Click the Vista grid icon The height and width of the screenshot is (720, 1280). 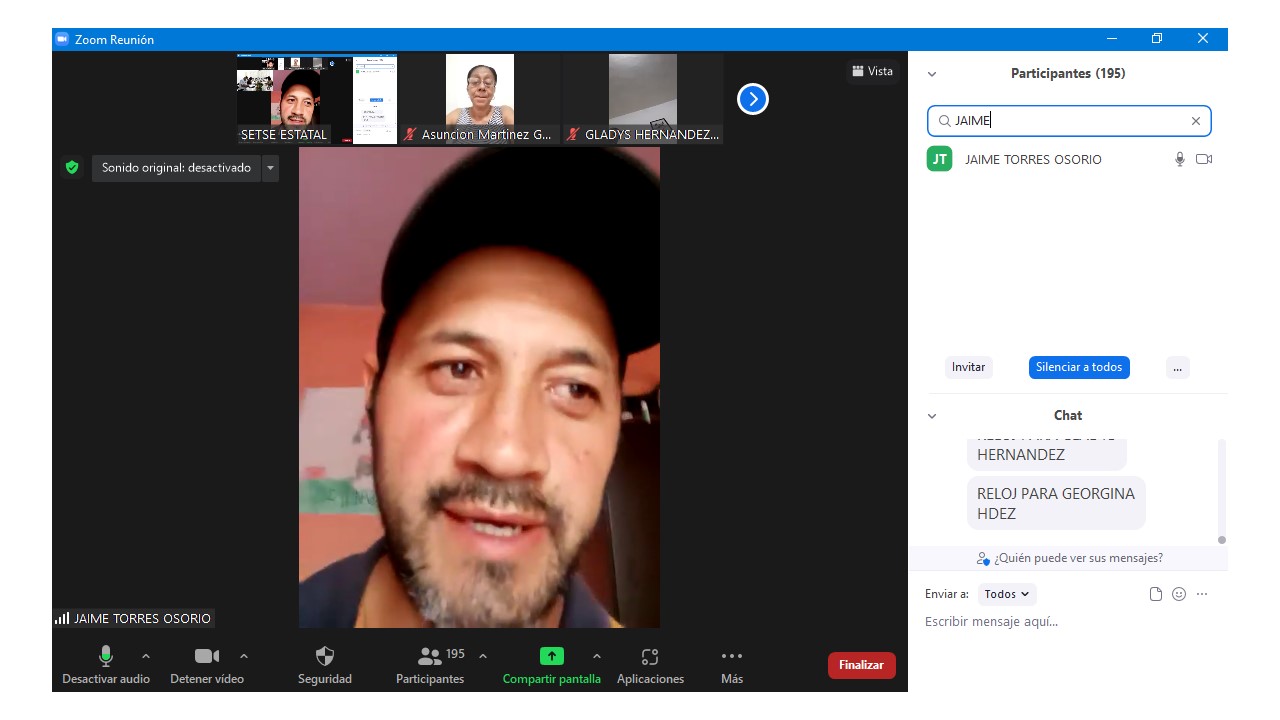click(x=857, y=71)
